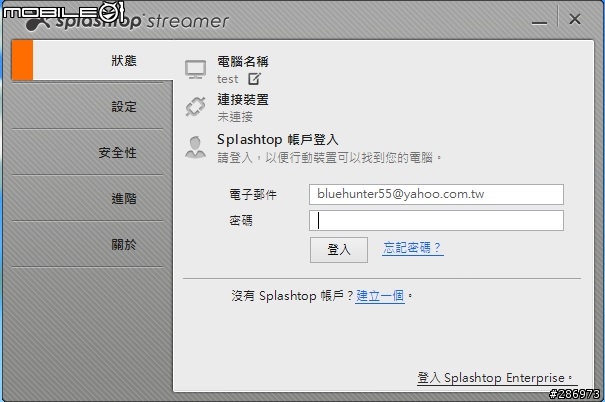Click the computer monitor icon
The height and width of the screenshot is (402, 605).
click(x=196, y=70)
